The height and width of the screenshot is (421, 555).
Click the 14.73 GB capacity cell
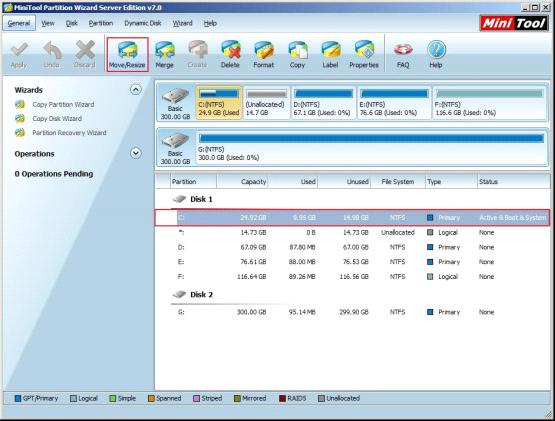pyautogui.click(x=253, y=232)
